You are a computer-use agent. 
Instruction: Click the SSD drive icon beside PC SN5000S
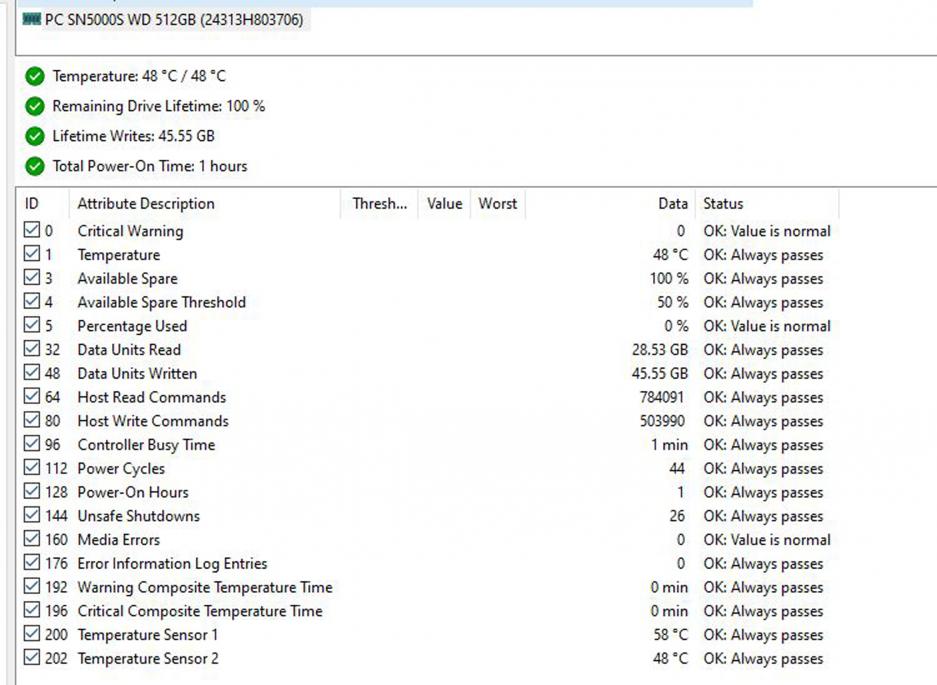[x=31, y=20]
